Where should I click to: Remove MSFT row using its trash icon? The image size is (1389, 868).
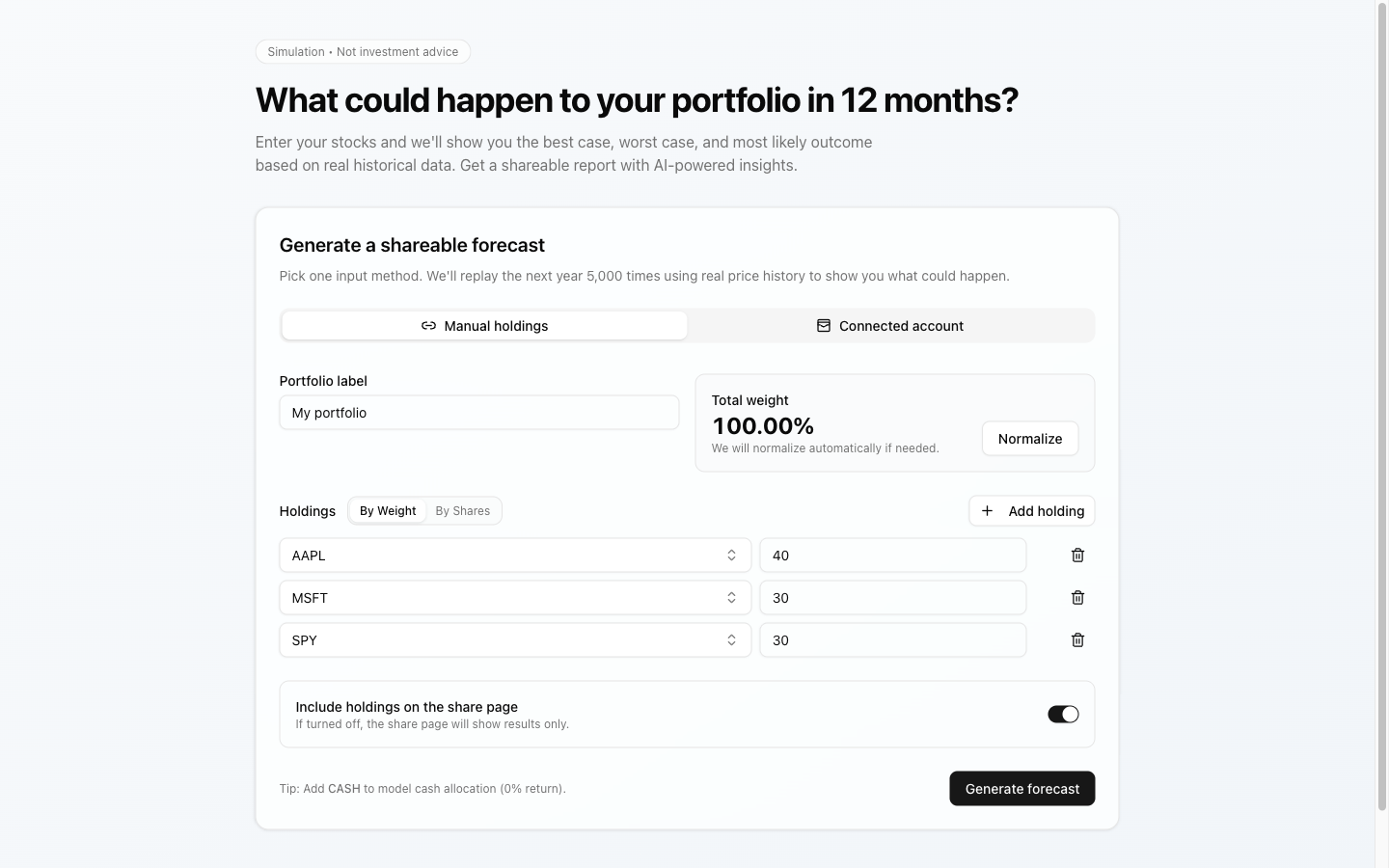point(1077,598)
